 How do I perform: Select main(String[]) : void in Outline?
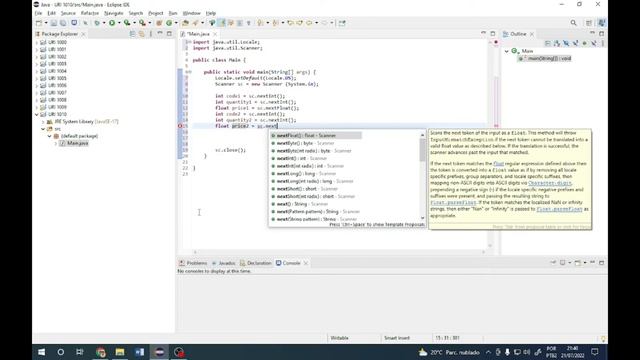point(545,59)
